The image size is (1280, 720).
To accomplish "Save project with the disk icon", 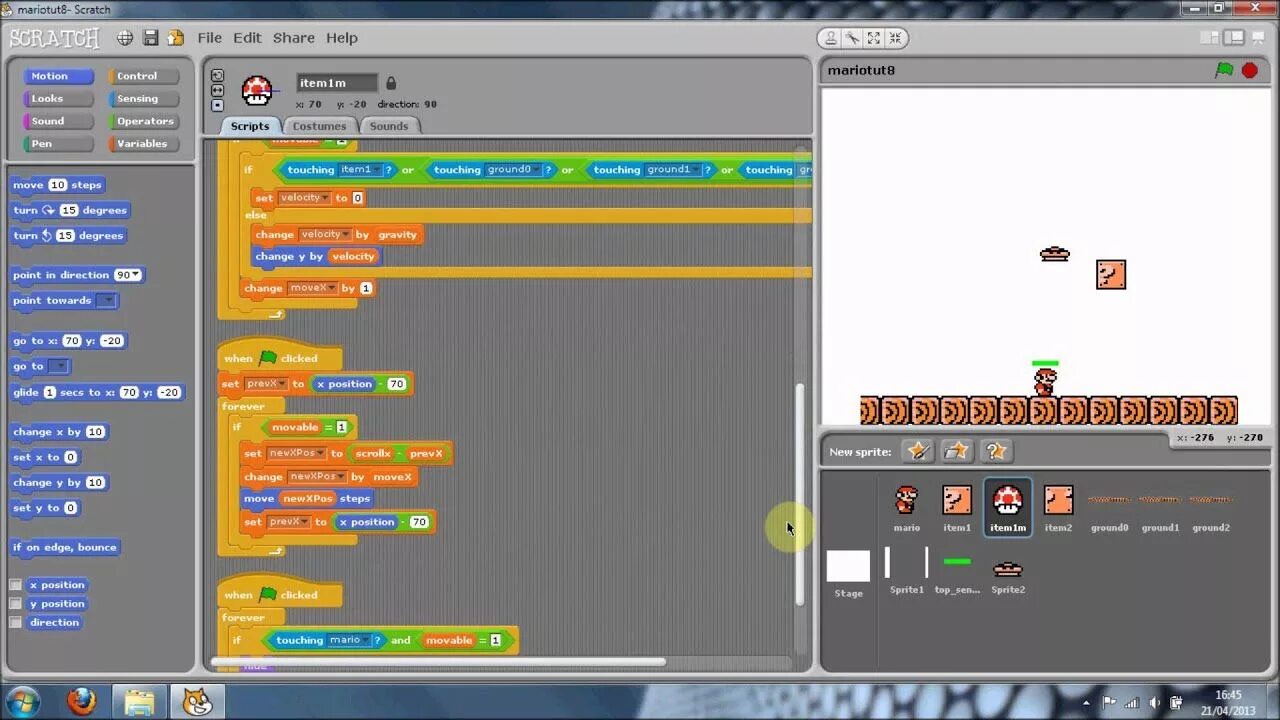I will click(151, 38).
